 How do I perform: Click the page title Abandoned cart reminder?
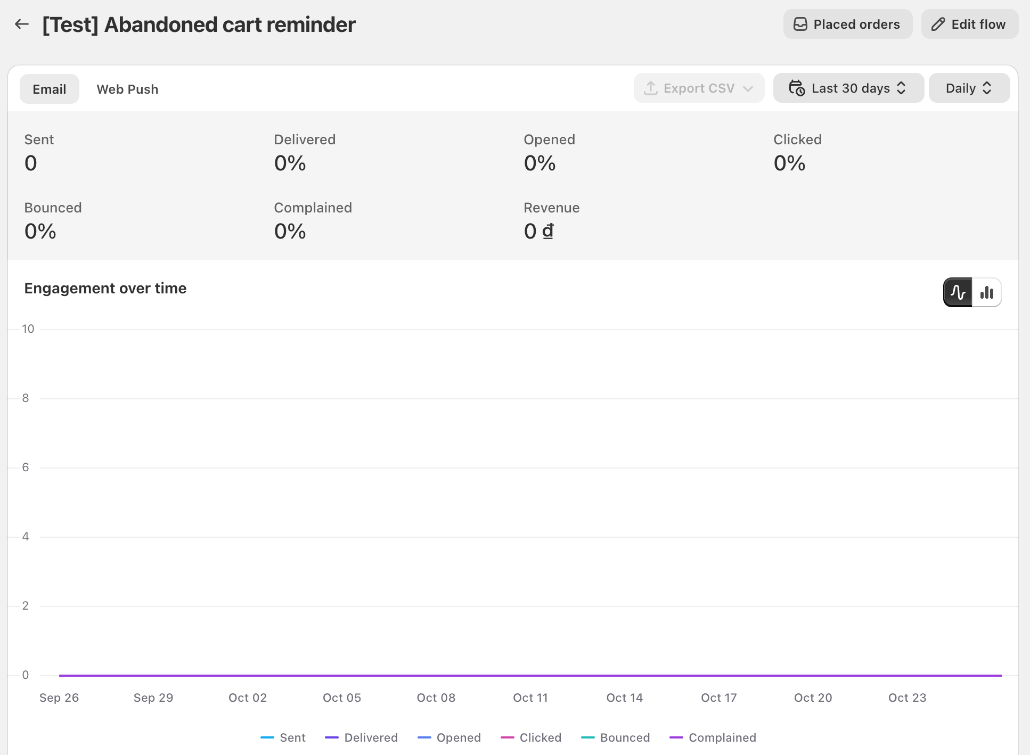click(199, 25)
